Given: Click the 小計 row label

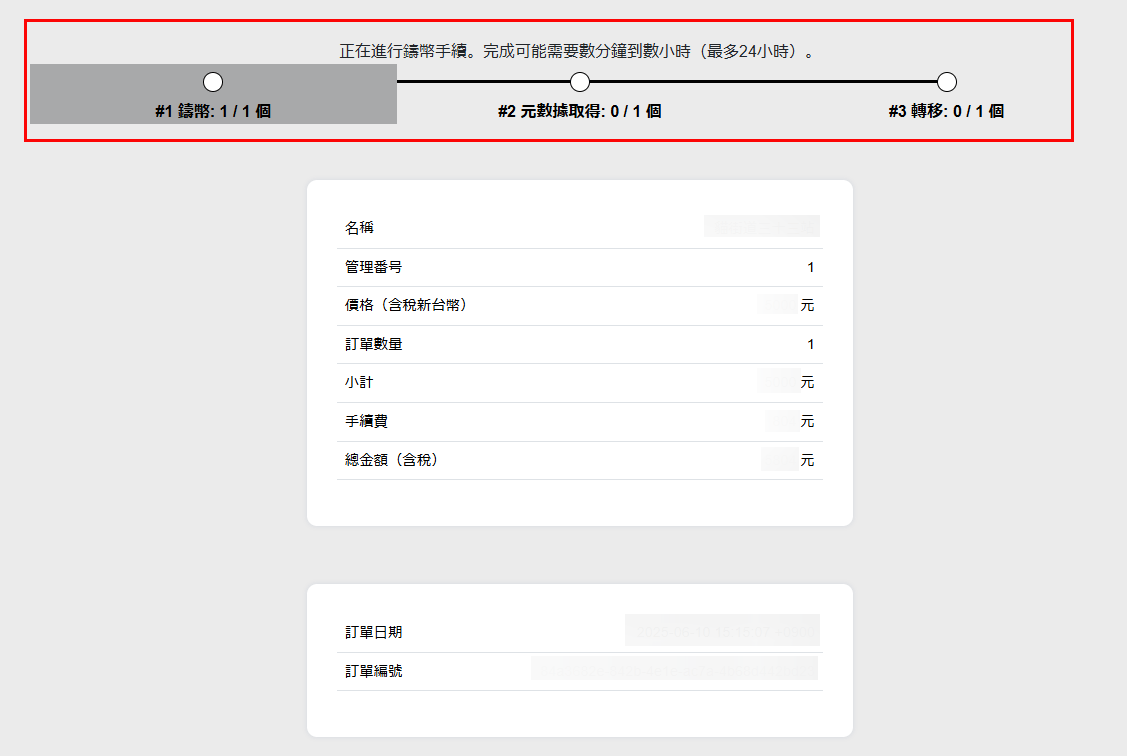Looking at the screenshot, I should tap(360, 383).
